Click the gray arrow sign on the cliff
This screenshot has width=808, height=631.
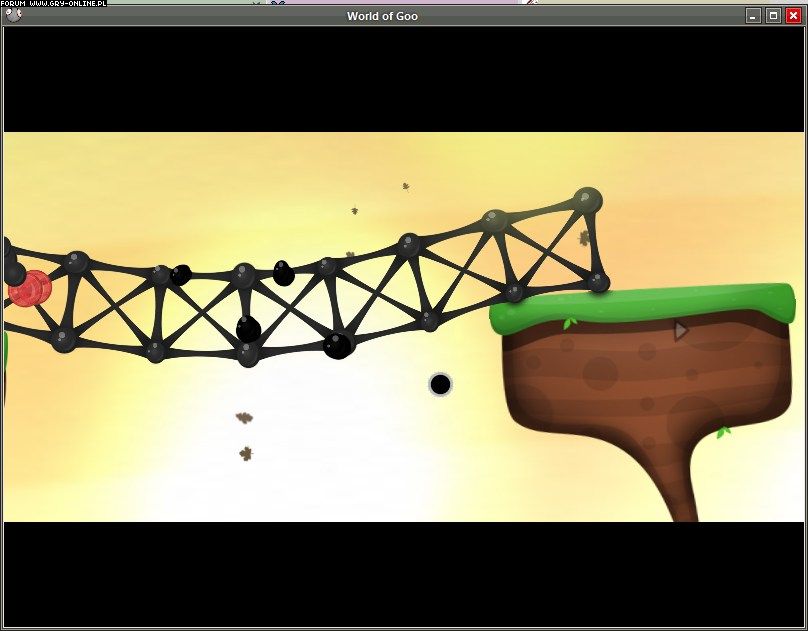pyautogui.click(x=681, y=331)
